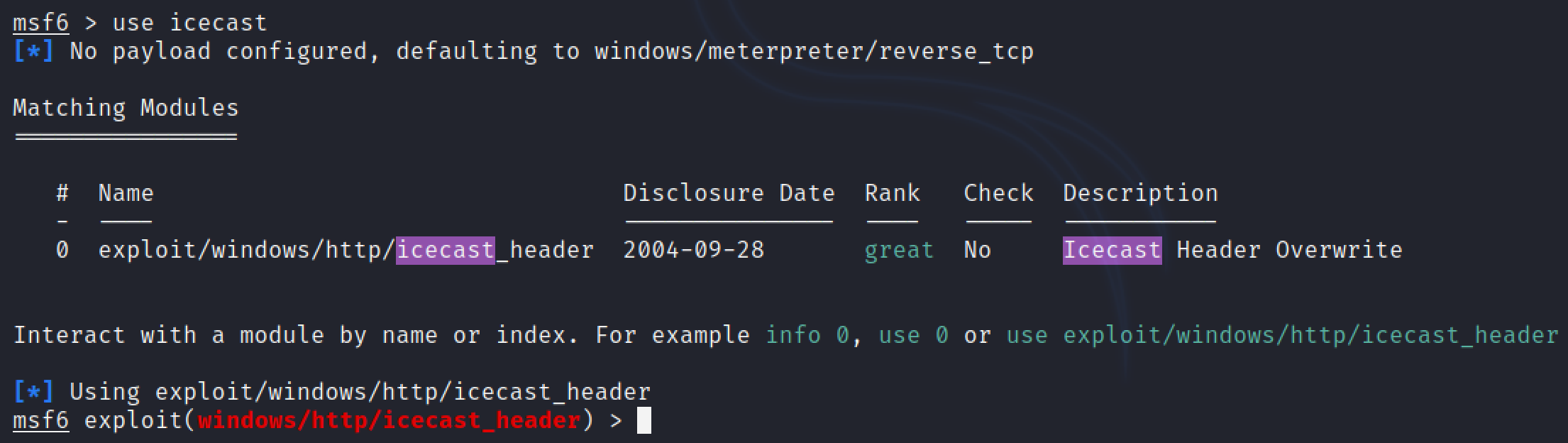Click the '#' column header
Image resolution: width=1568 pixels, height=443 pixels.
62,193
